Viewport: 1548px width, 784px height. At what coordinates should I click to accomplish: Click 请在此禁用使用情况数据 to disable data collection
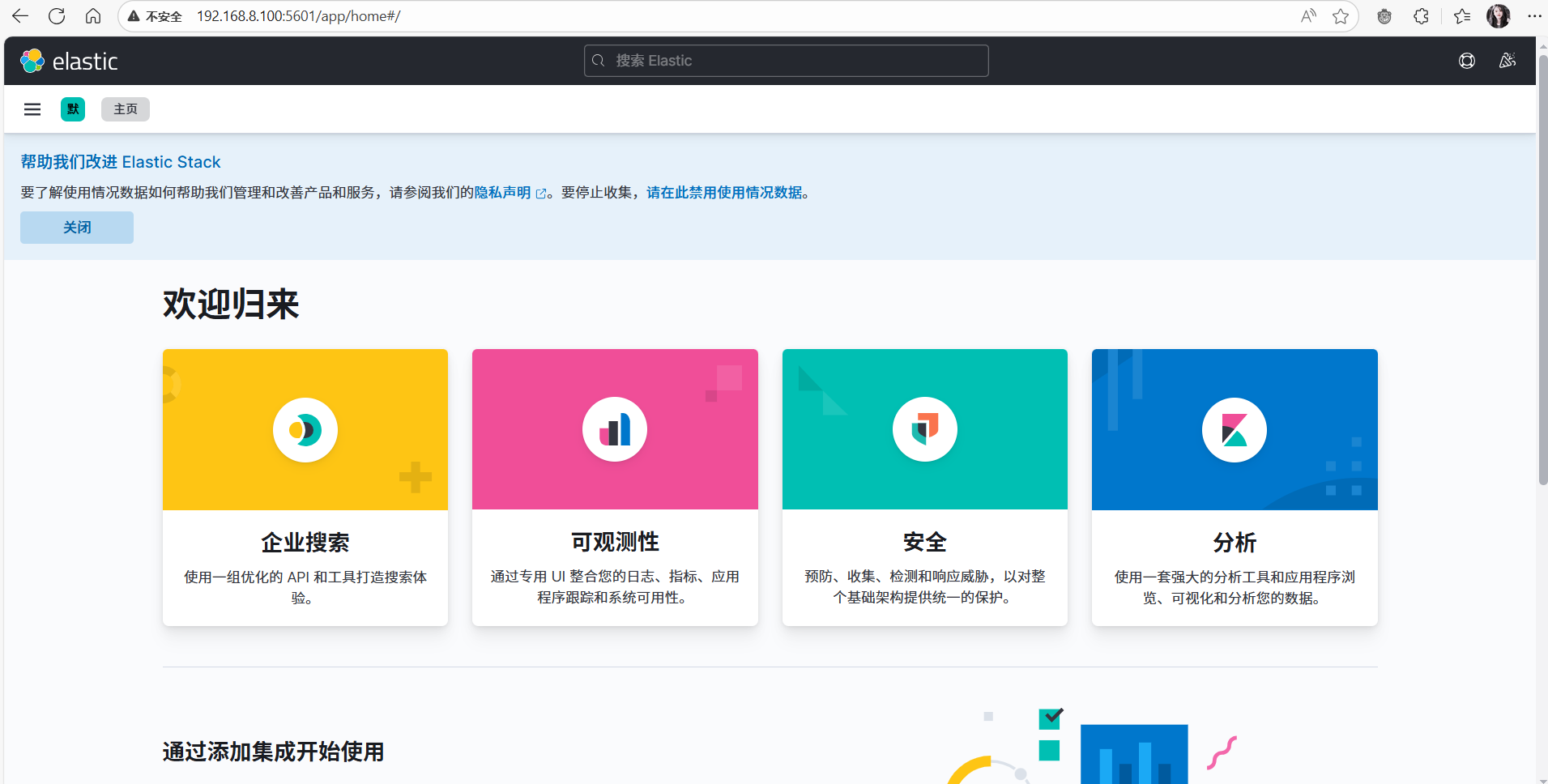[x=725, y=192]
